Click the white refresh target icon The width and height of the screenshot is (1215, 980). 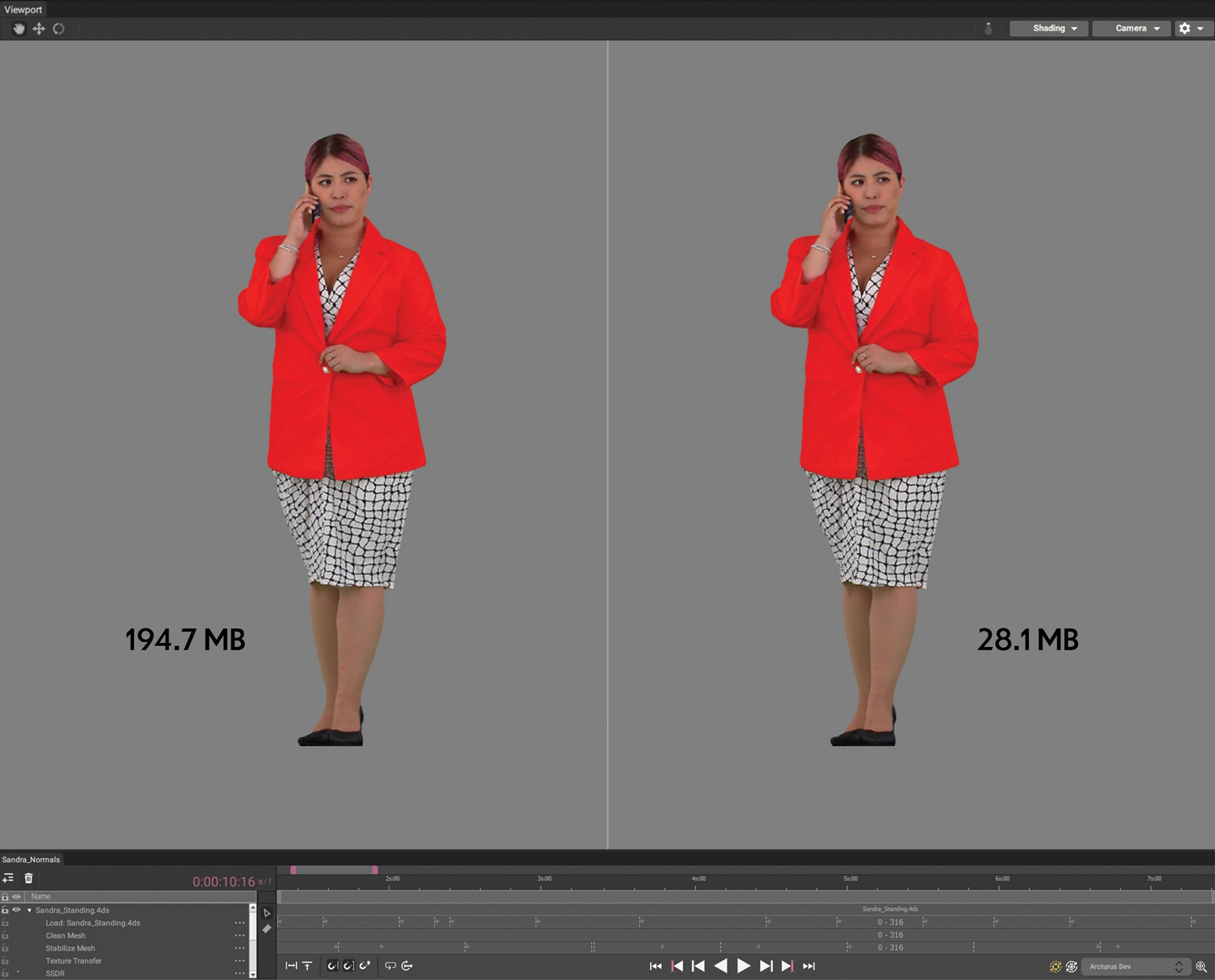pos(1072,966)
